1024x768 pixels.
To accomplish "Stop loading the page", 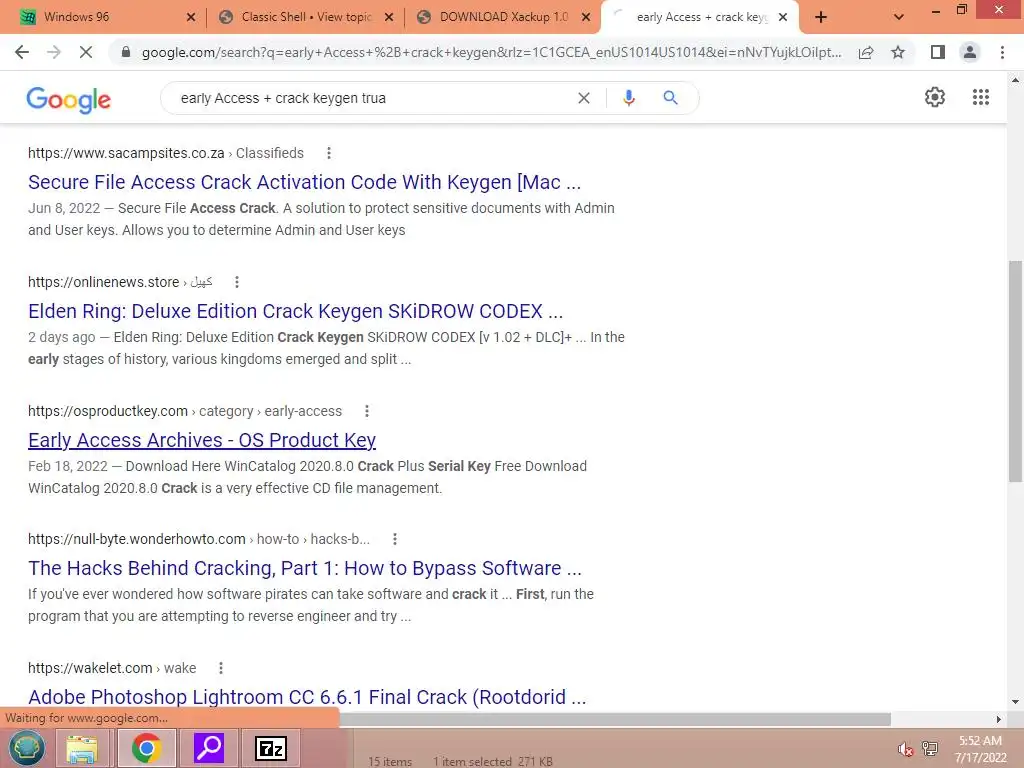I will pyautogui.click(x=86, y=52).
